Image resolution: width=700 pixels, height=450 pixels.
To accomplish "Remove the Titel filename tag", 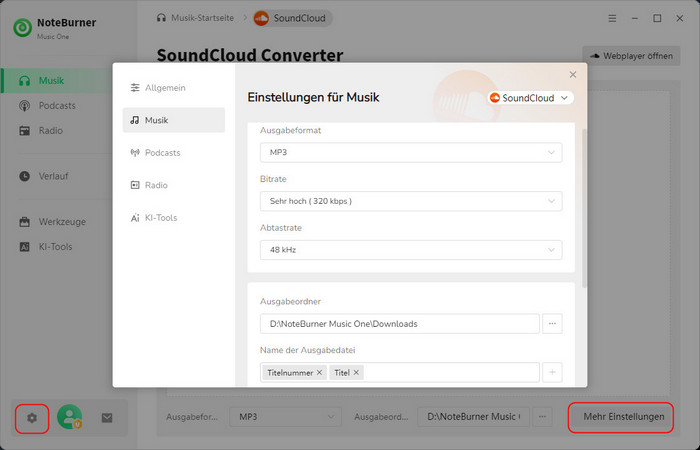I will click(x=356, y=372).
